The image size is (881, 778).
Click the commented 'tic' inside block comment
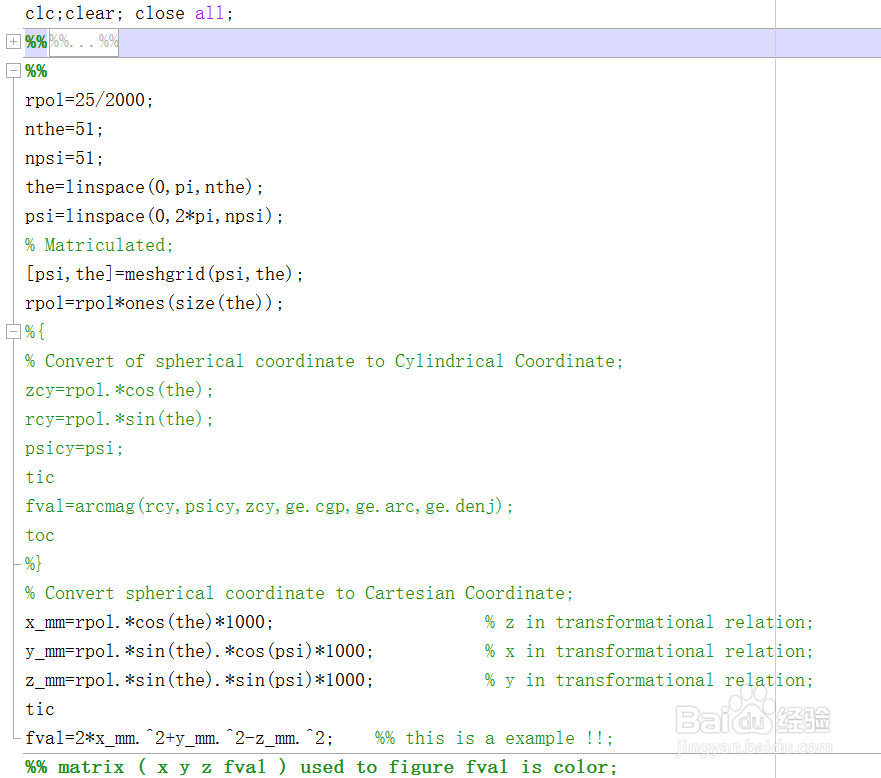[40, 477]
